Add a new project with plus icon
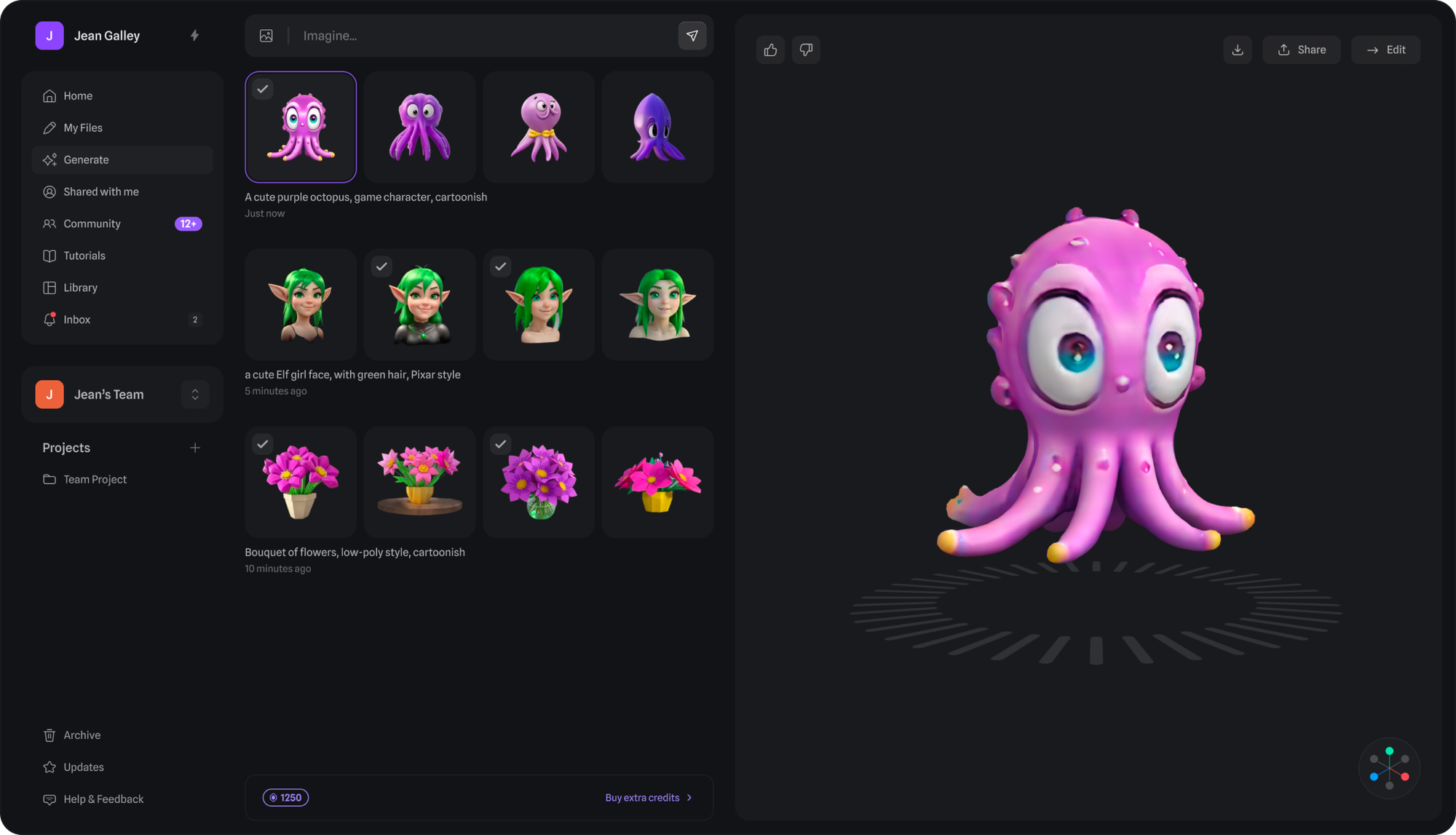Image resolution: width=1456 pixels, height=835 pixels. (194, 448)
